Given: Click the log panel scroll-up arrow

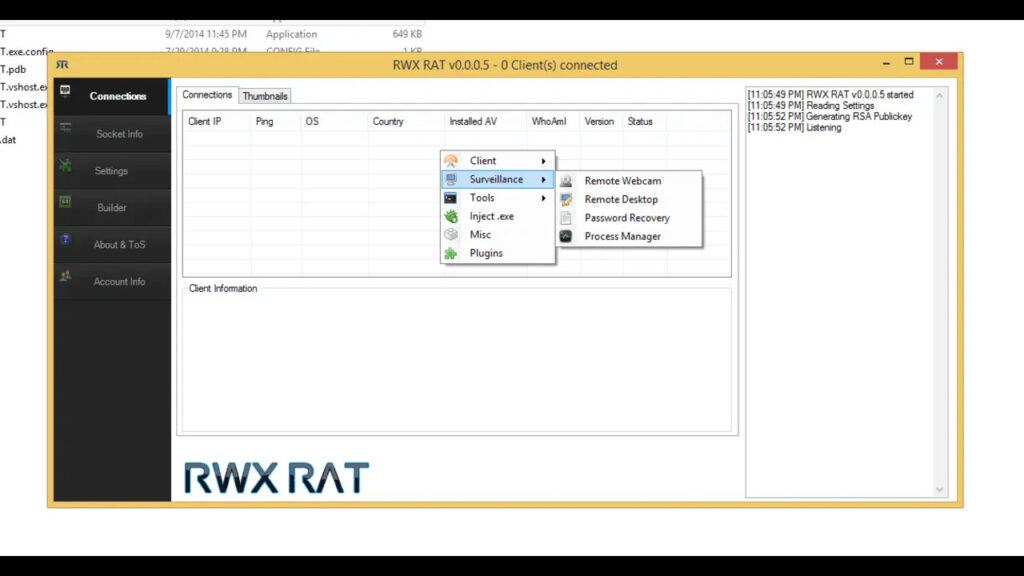Looking at the screenshot, I should click(939, 95).
